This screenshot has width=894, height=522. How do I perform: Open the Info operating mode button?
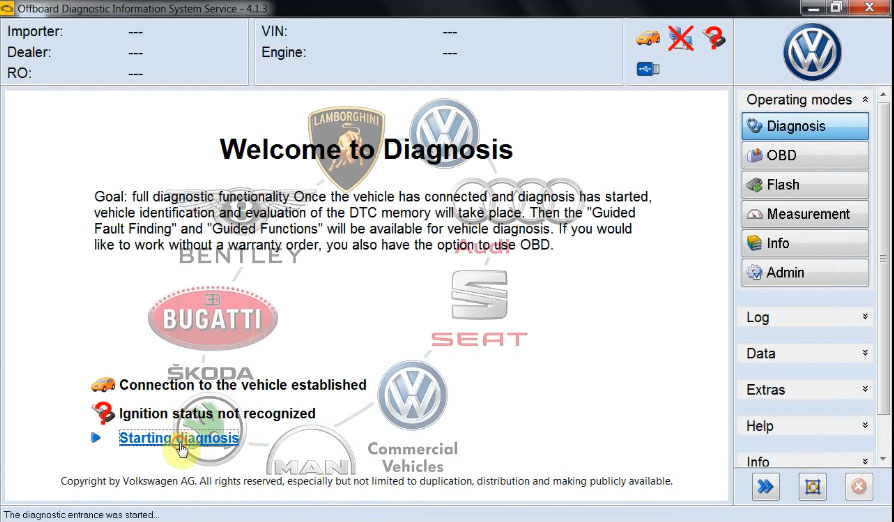[x=805, y=243]
